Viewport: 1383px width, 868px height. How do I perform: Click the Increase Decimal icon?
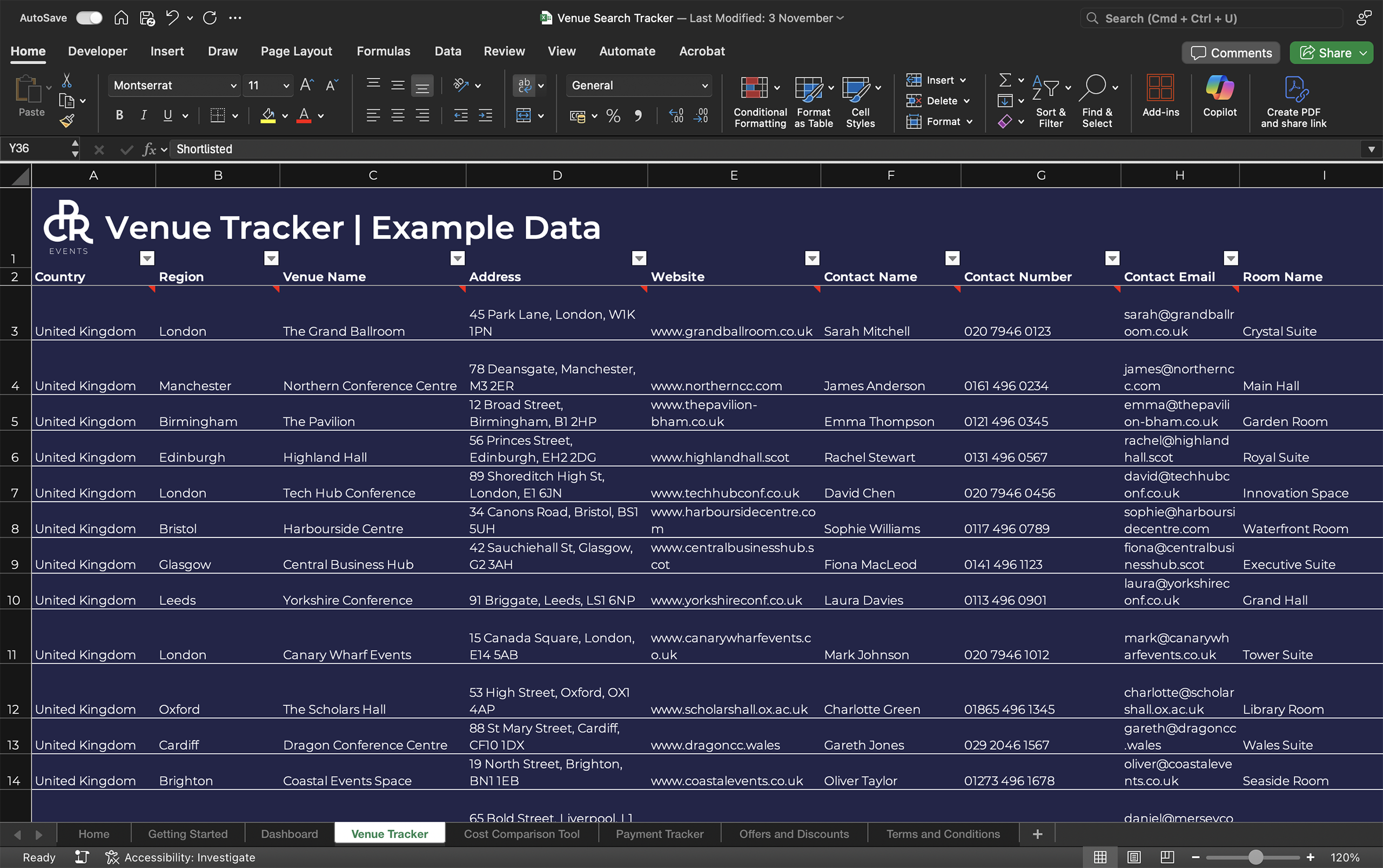676,116
